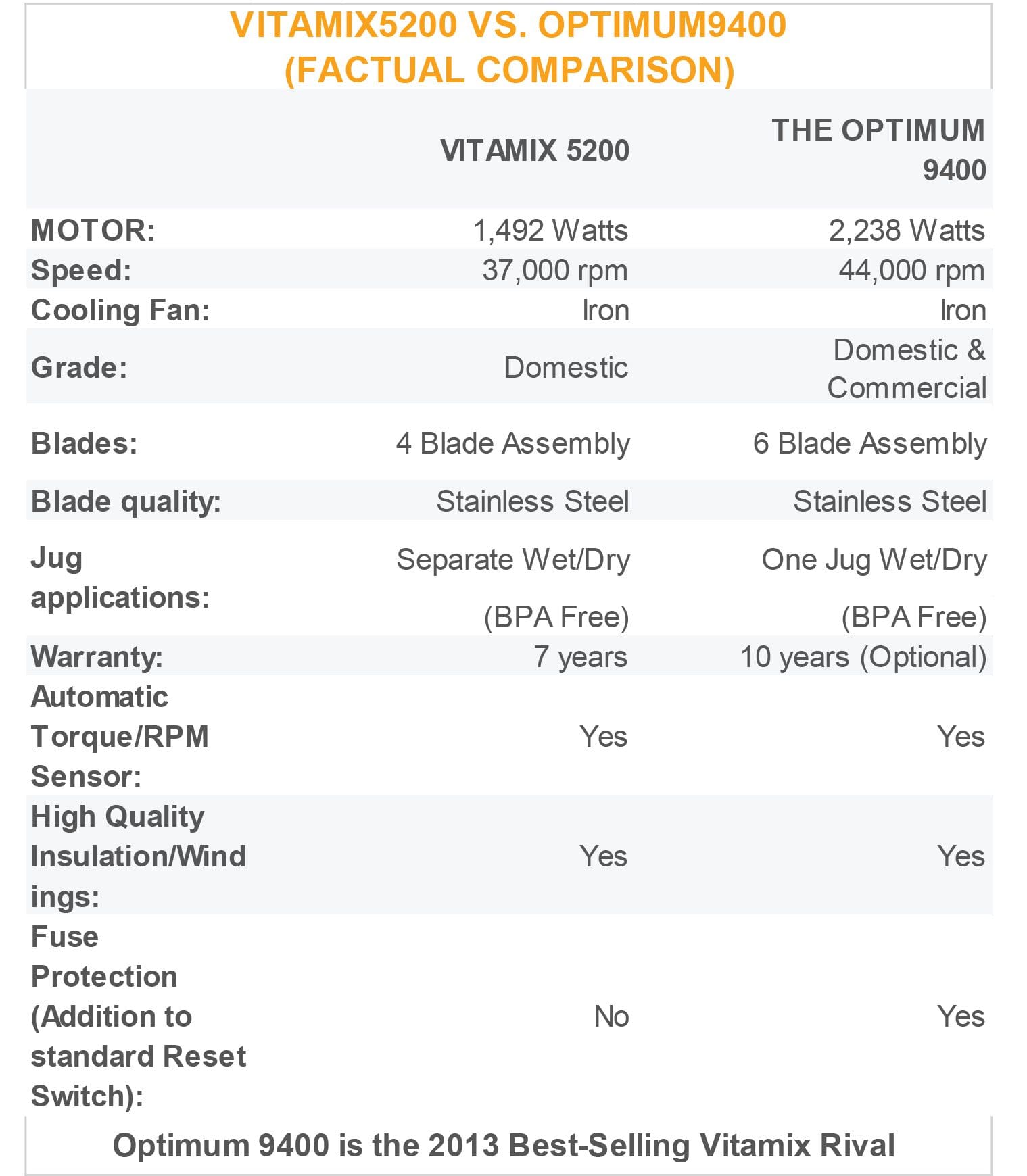
Task: Click the Blade quality: row label
Action: 126,501
